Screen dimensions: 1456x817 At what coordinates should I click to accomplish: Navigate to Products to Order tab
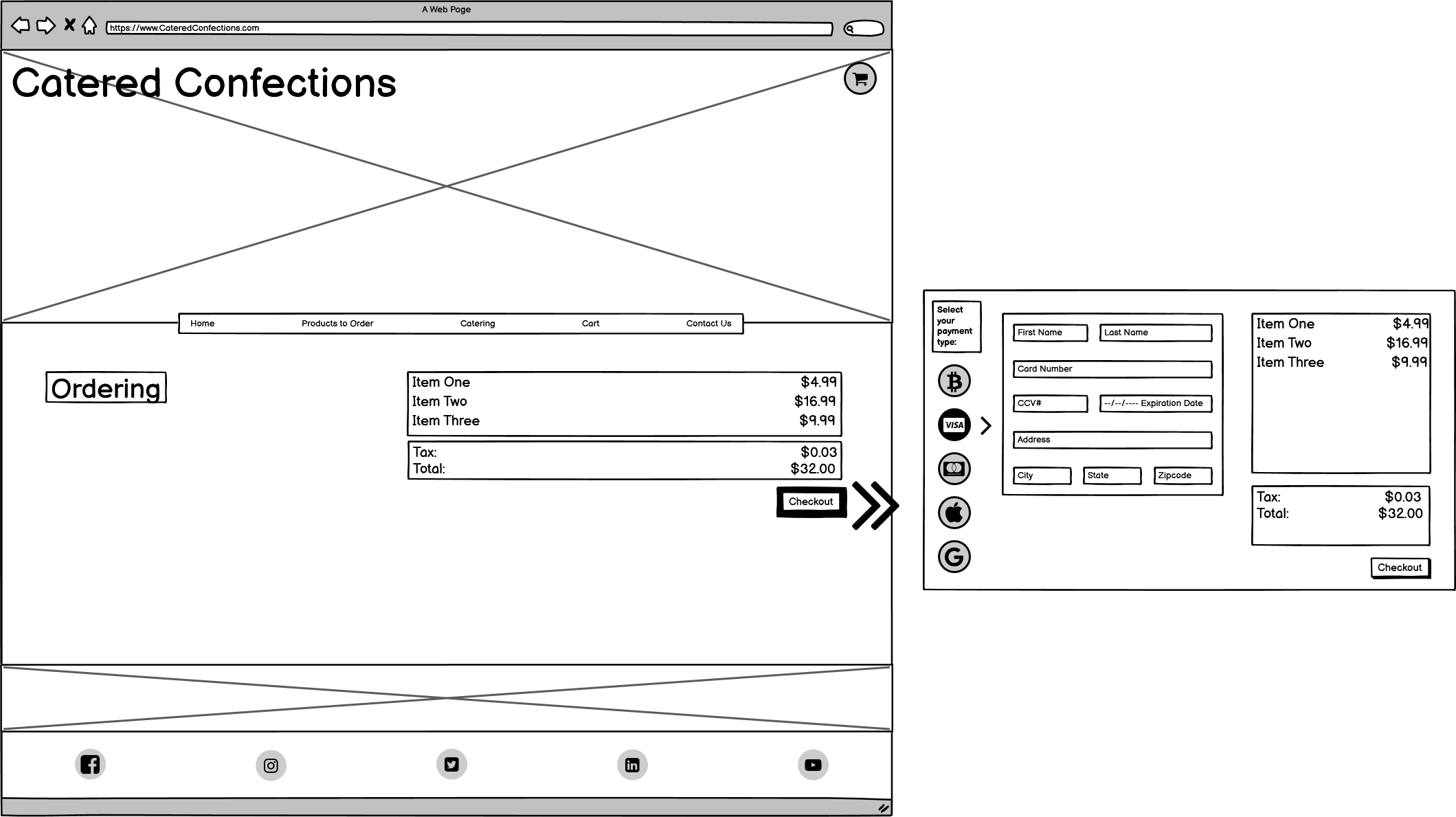coord(338,323)
